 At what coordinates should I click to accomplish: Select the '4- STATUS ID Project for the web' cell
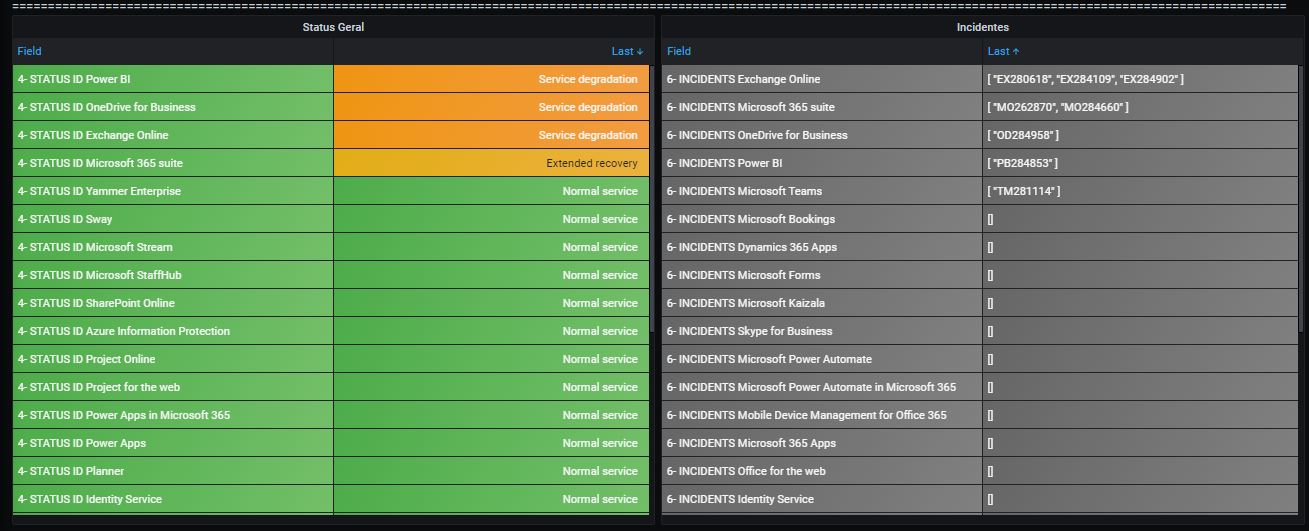(x=173, y=387)
